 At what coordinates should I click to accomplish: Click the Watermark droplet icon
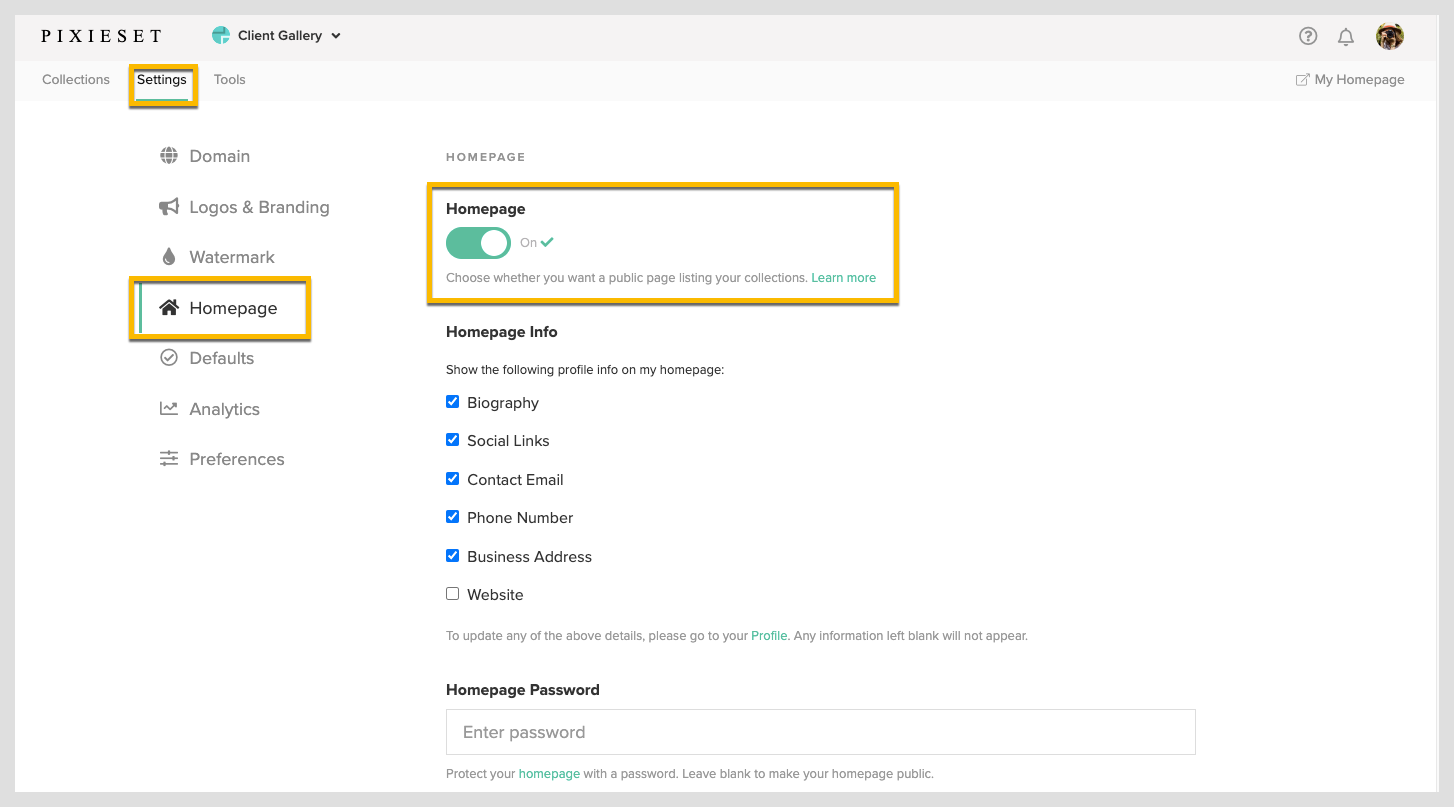point(169,257)
